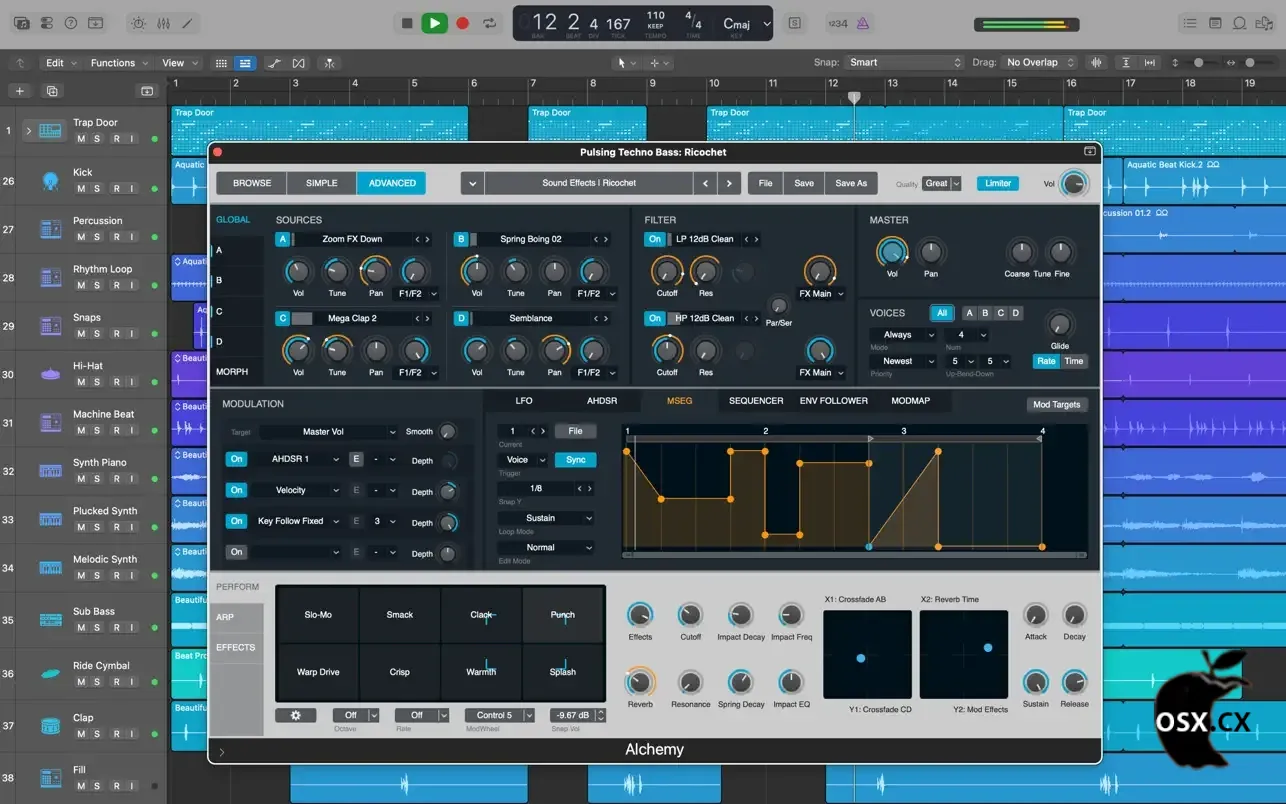Disable the Velocity modulation On button
Screen dimensions: 1286x804
pyautogui.click(x=236, y=490)
